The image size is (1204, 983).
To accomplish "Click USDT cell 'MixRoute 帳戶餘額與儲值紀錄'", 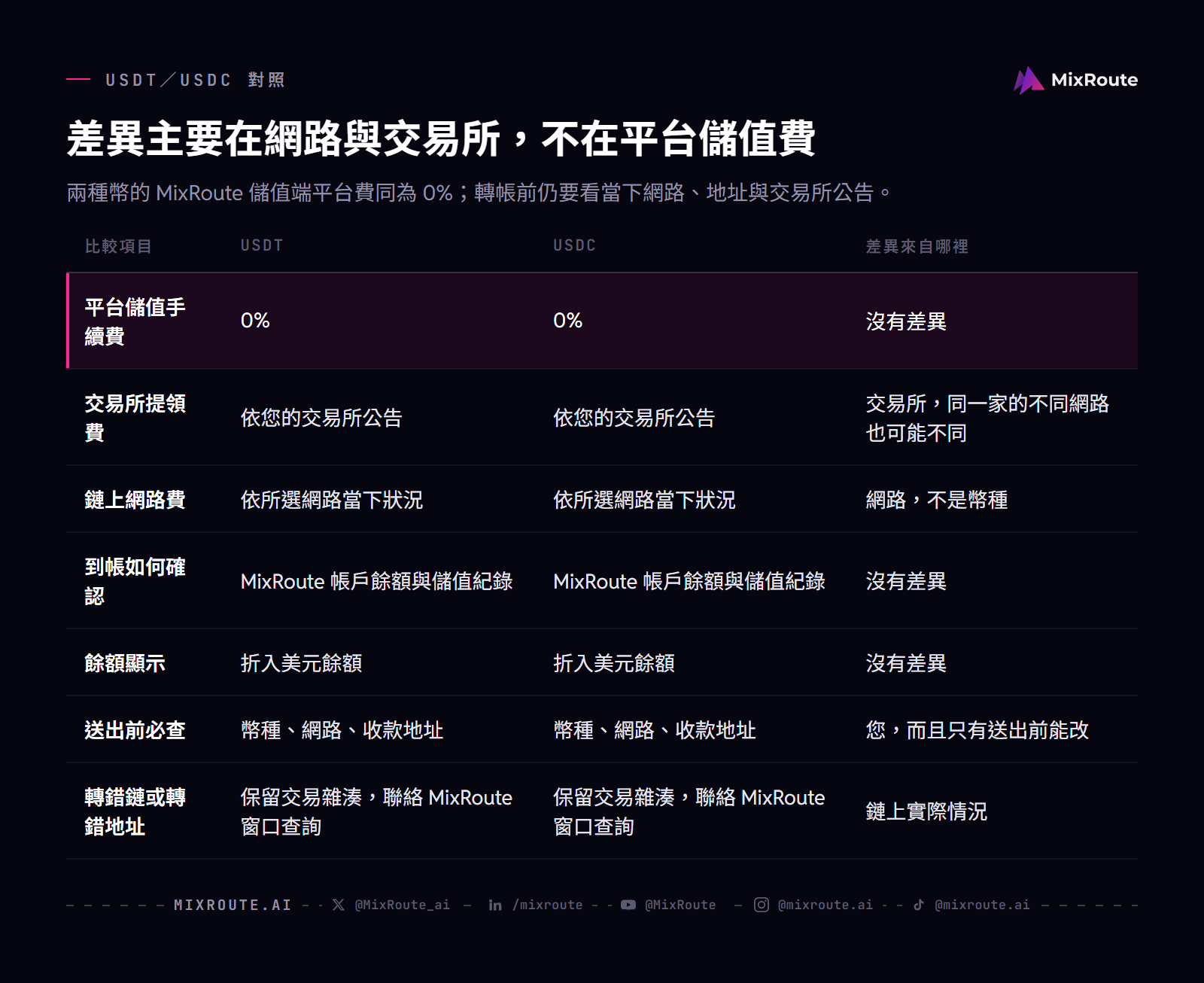I will [x=376, y=581].
